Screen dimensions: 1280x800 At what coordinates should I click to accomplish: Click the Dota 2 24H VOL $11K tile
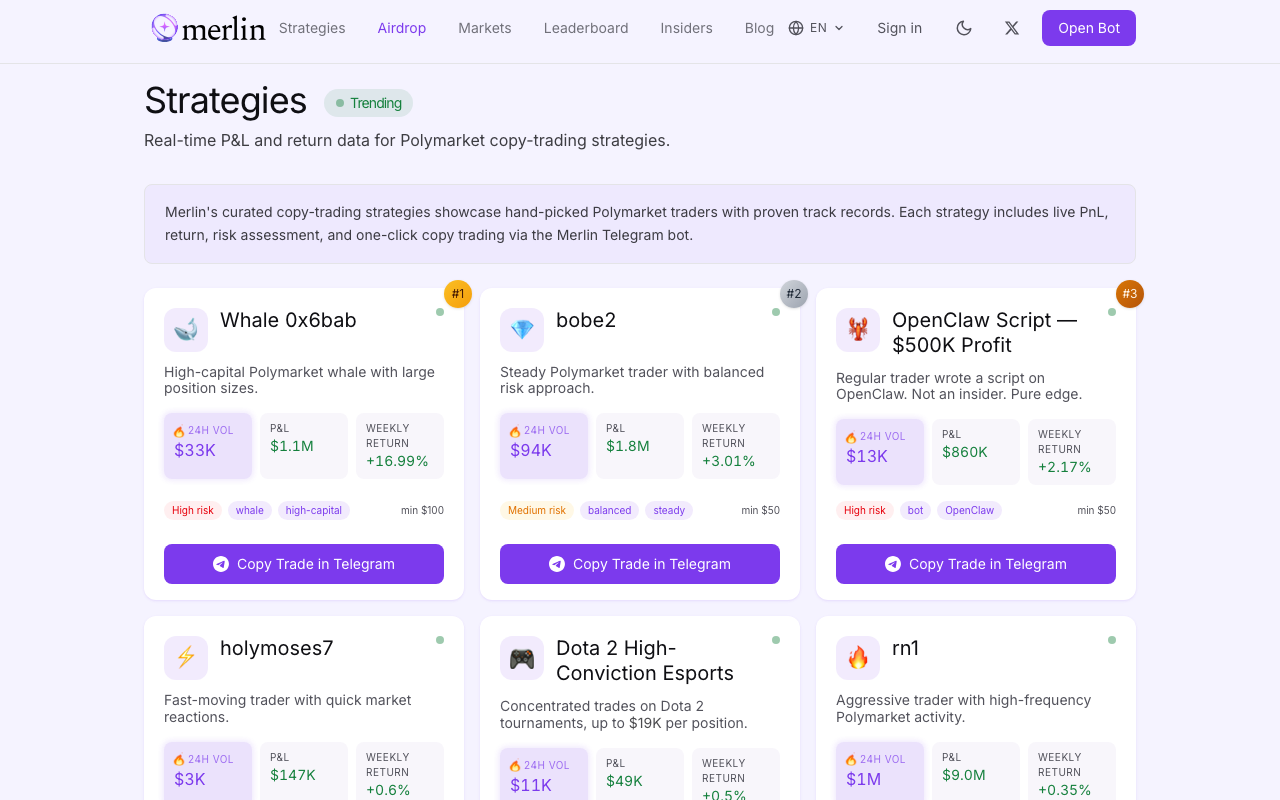click(x=544, y=776)
